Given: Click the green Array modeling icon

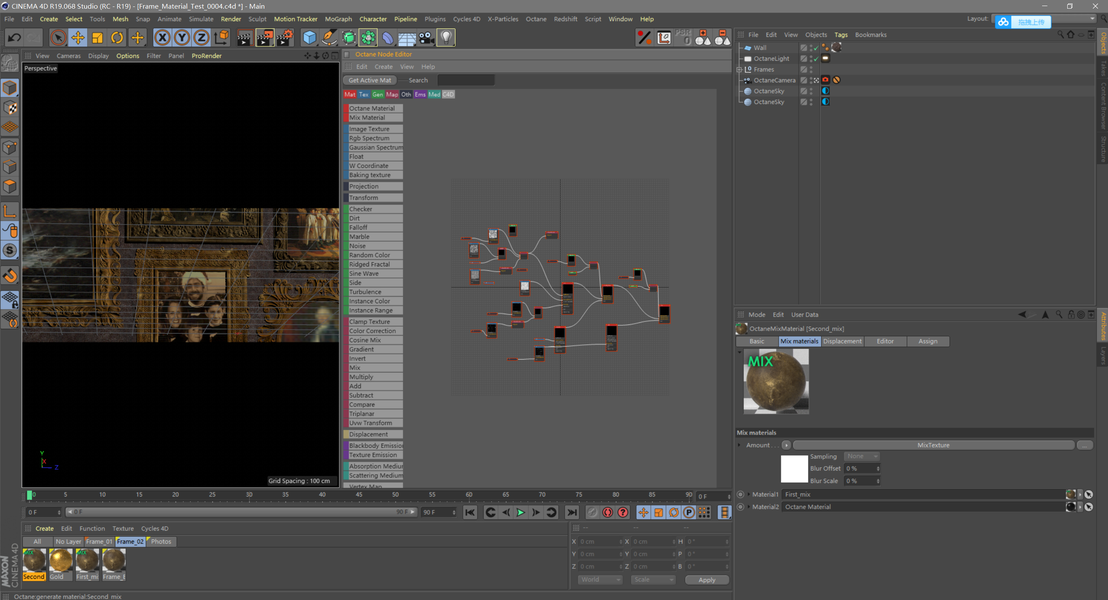Looking at the screenshot, I should click(368, 37).
